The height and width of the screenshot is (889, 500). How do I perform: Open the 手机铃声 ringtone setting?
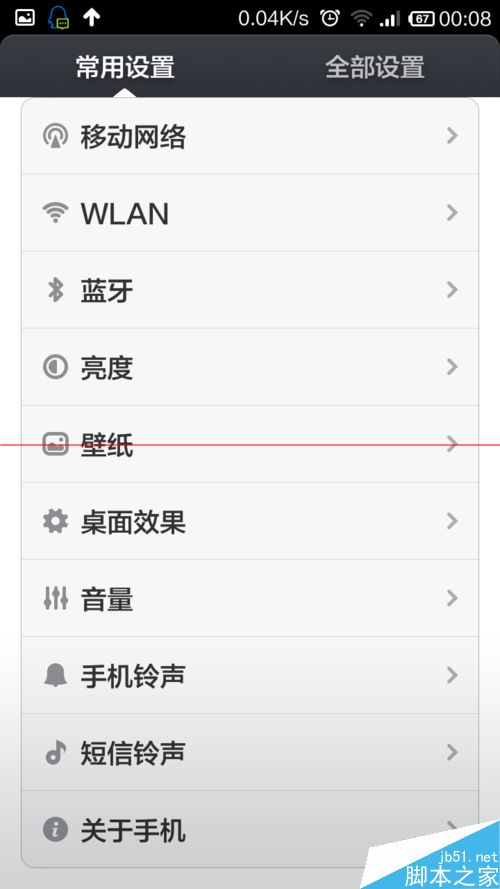(x=250, y=675)
